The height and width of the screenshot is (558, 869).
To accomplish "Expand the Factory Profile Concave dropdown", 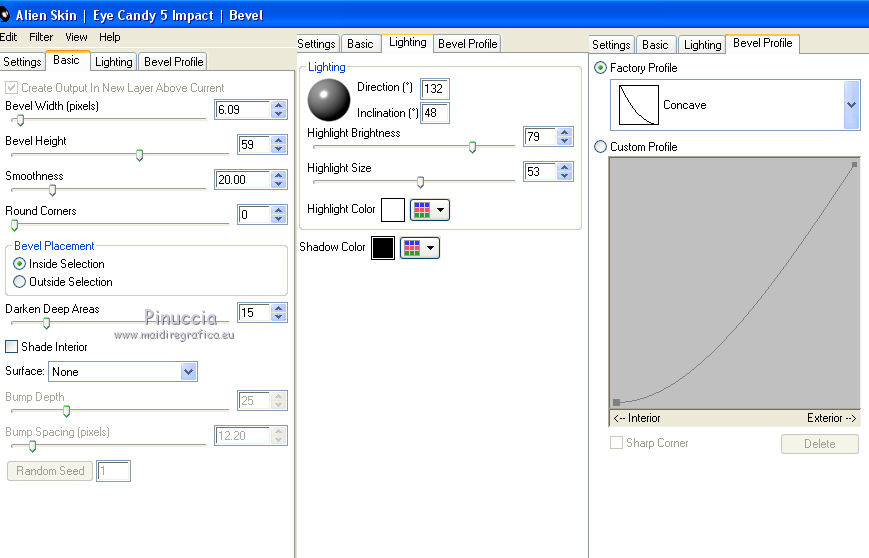I will pos(851,105).
